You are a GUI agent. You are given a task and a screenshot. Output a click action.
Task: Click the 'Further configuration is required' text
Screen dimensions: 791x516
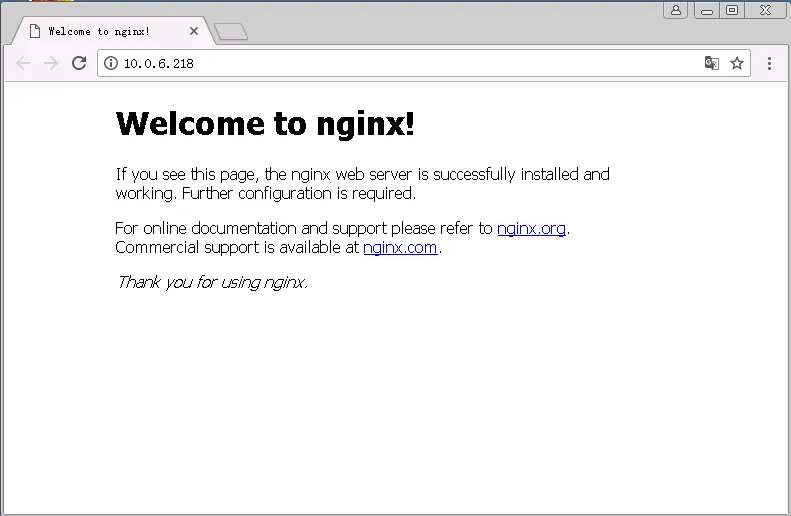tap(299, 194)
